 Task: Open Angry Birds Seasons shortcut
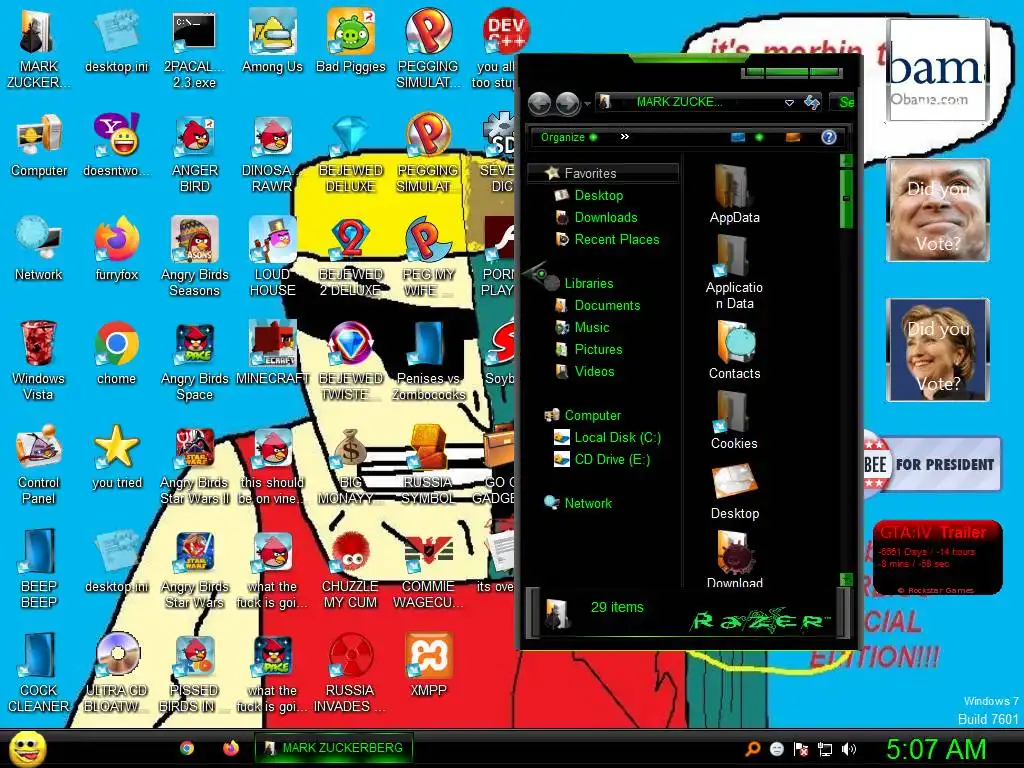tap(195, 258)
